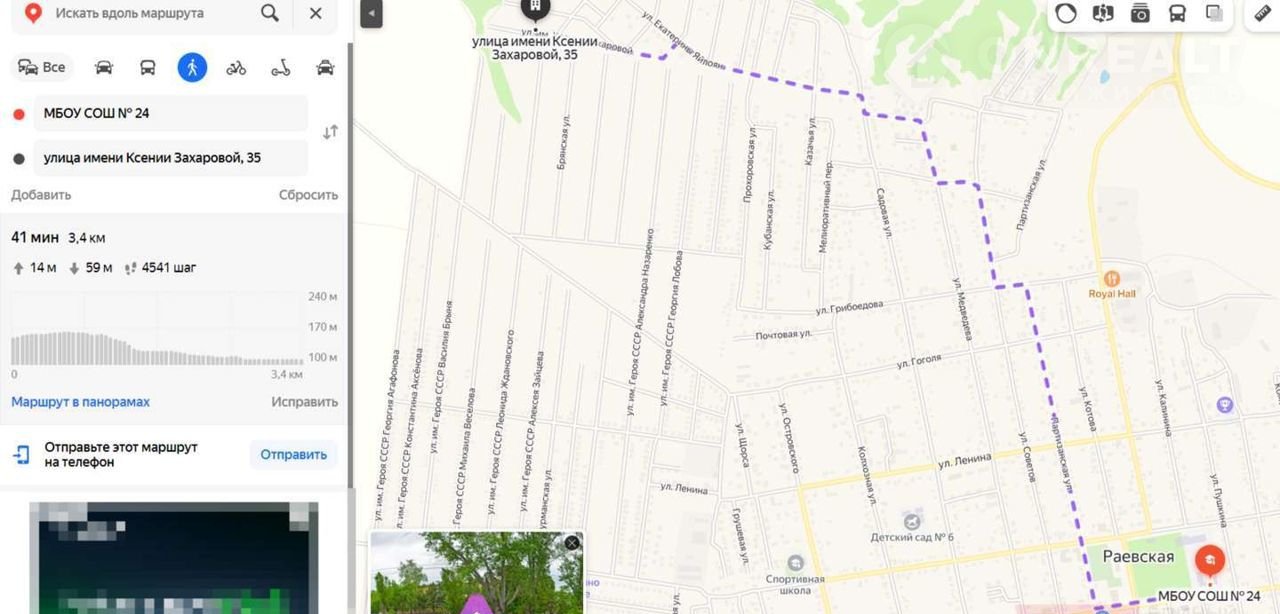Switch to public transport route mode

tap(148, 68)
